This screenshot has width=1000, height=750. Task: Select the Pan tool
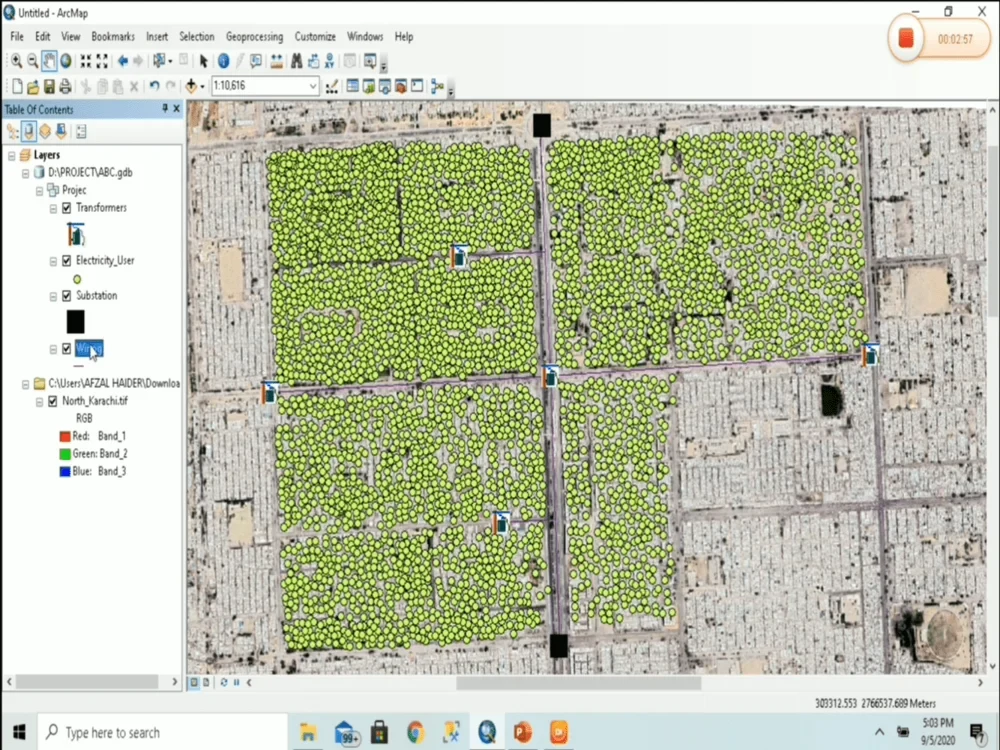[48, 61]
